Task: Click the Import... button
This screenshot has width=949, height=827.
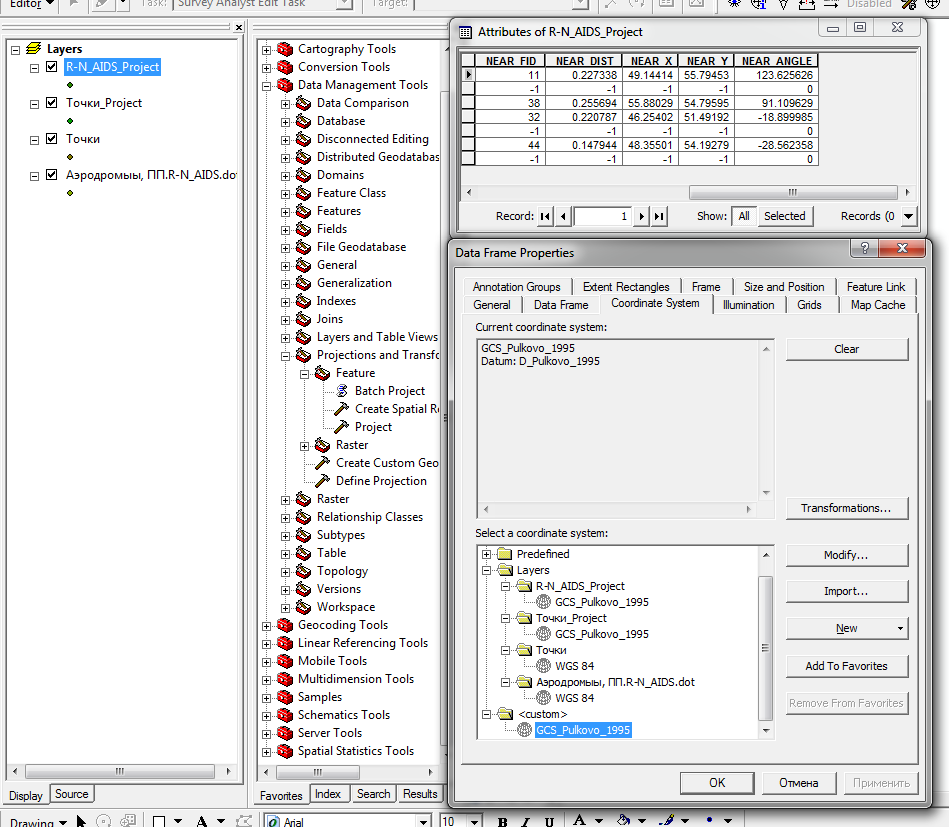Action: tap(847, 591)
